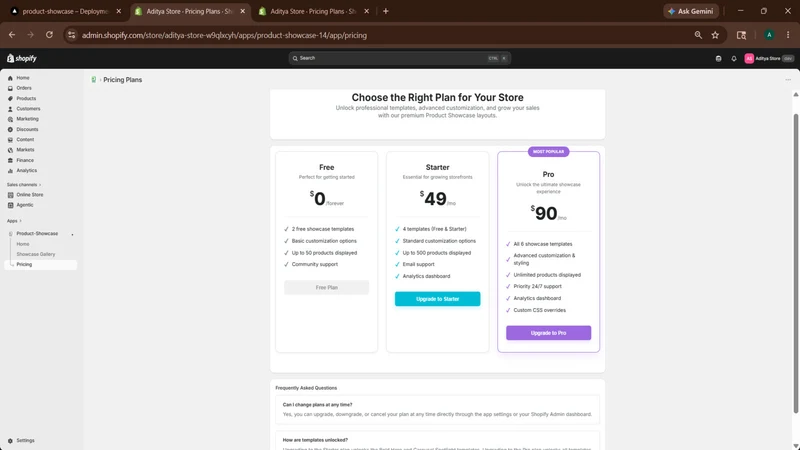
Task: Click the "Custom CSS overrides" feature text
Action: pos(539,310)
